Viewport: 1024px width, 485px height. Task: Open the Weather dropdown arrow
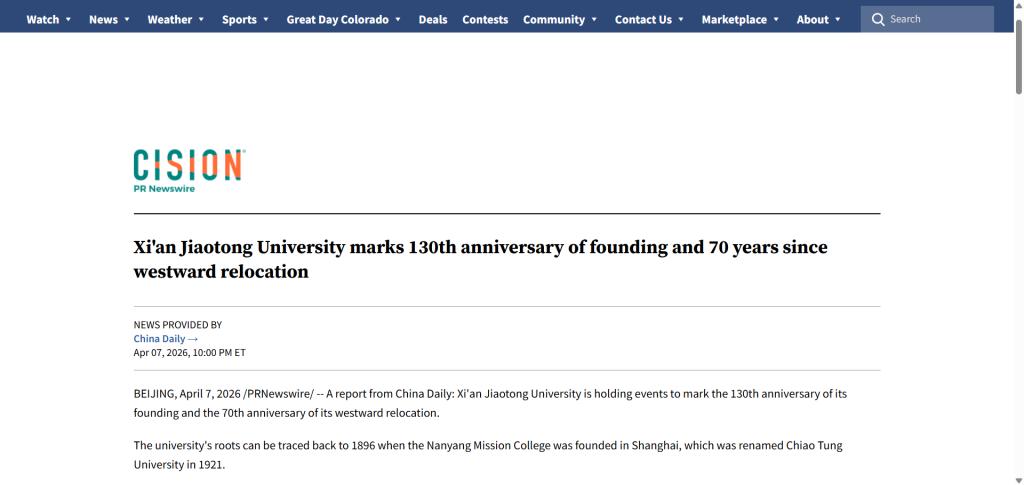201,20
